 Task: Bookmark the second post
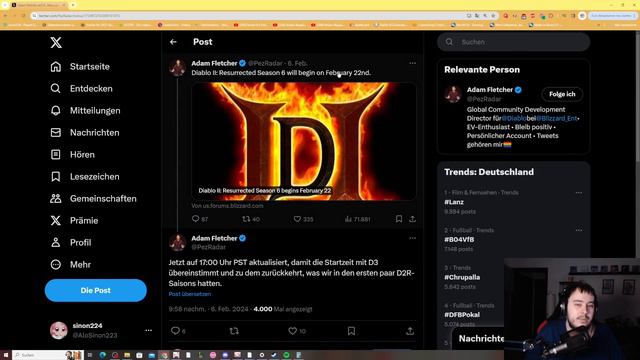click(x=351, y=331)
